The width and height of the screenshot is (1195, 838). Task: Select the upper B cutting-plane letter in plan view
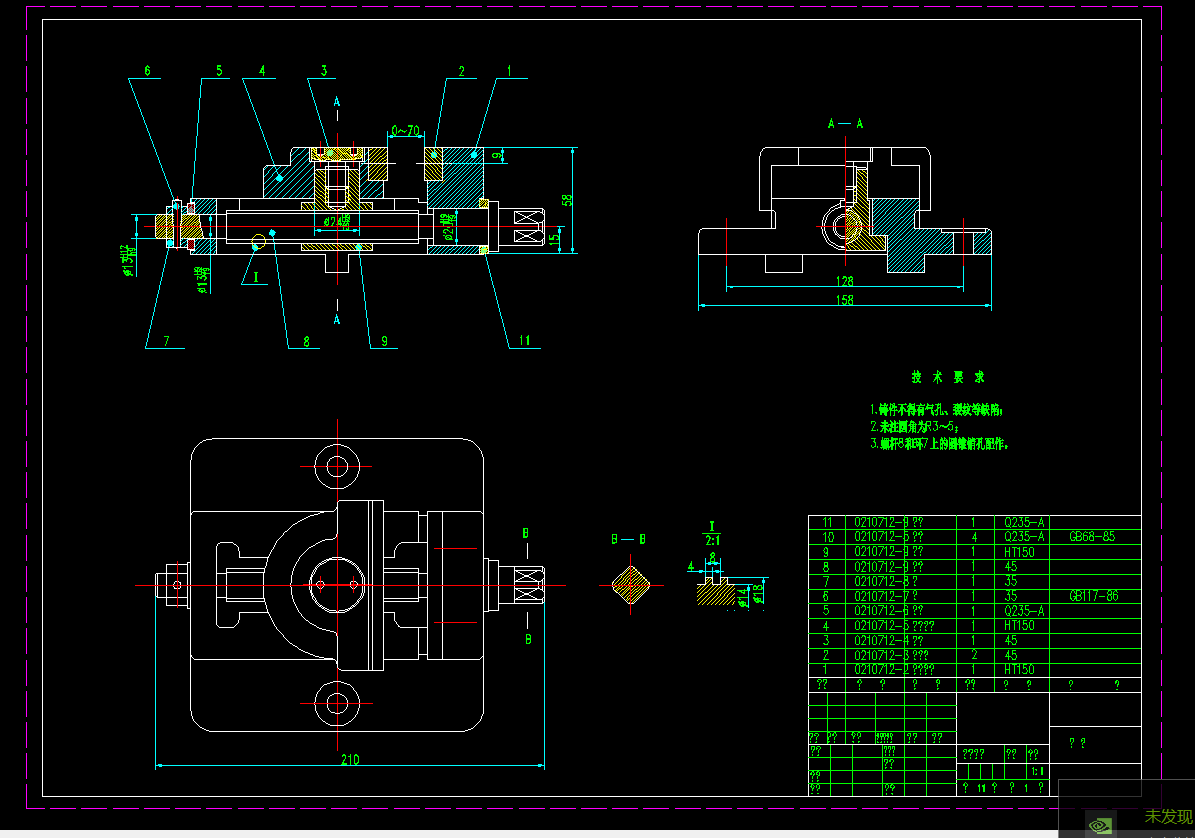click(525, 533)
